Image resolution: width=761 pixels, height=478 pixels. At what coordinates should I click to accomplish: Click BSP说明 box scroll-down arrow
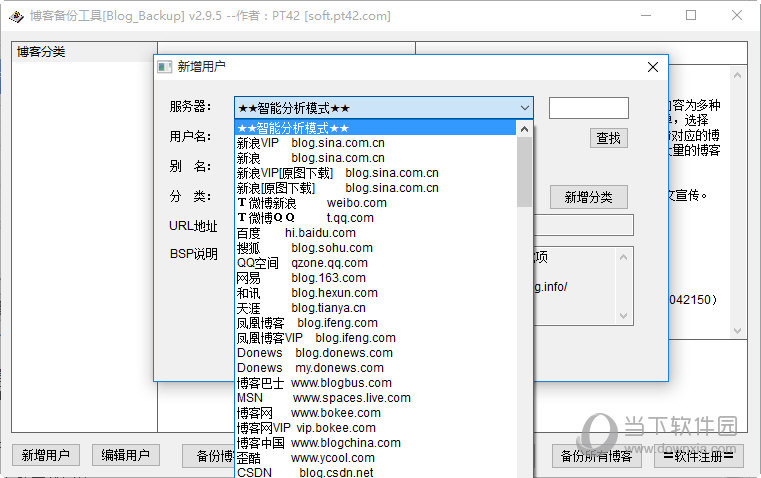coord(624,316)
